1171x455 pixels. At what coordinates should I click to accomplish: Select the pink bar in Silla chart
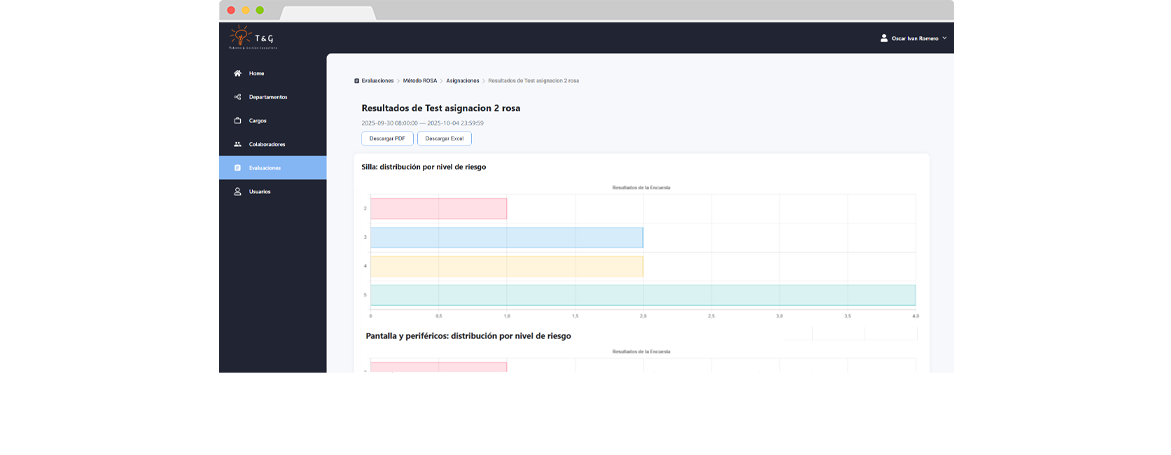(438, 209)
